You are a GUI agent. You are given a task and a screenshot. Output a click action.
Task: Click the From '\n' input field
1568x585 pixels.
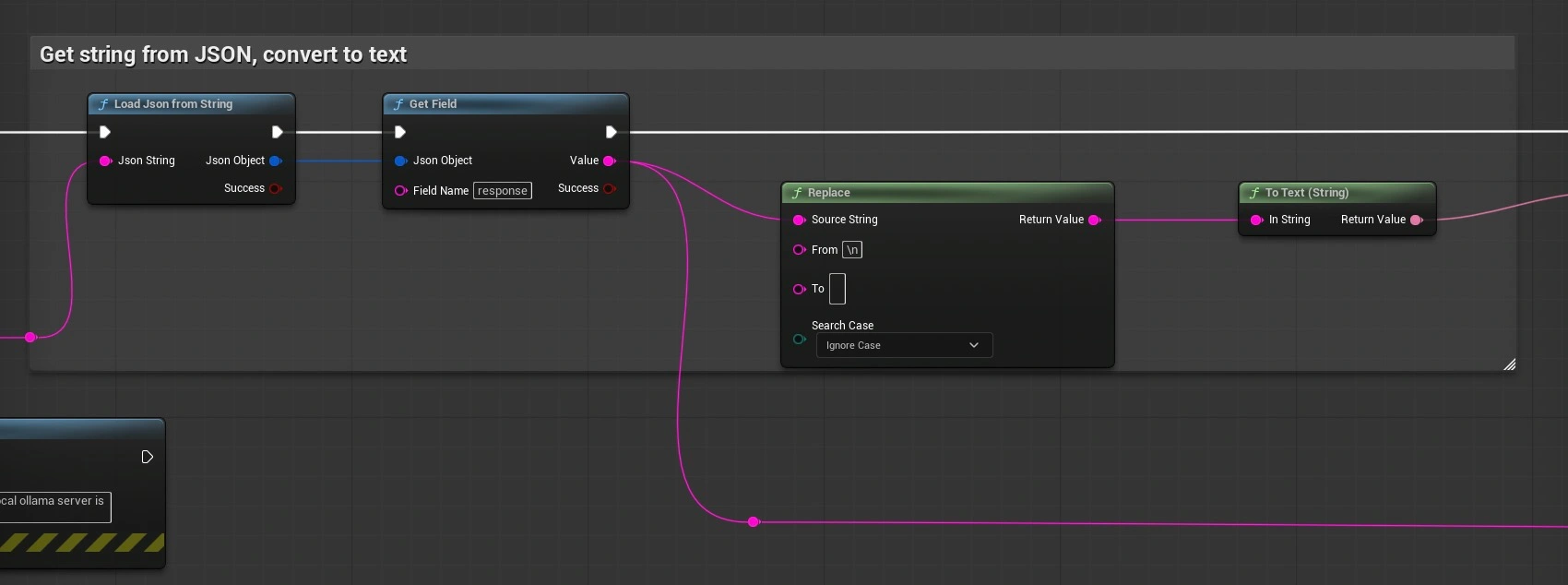(852, 250)
